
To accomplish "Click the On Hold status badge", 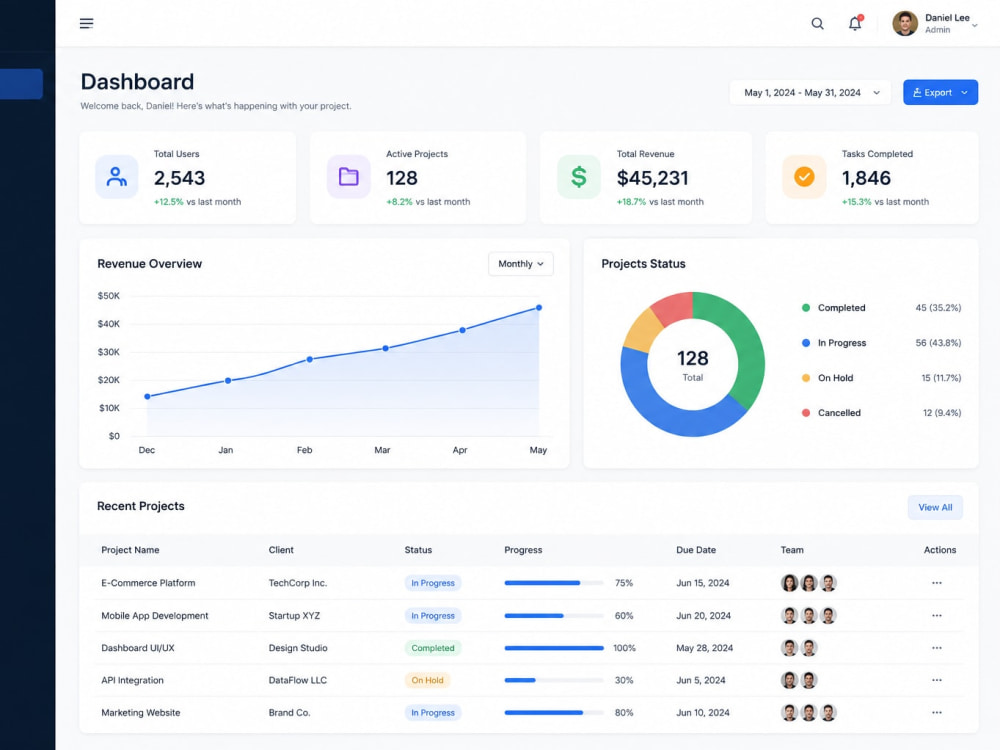I will coord(427,680).
